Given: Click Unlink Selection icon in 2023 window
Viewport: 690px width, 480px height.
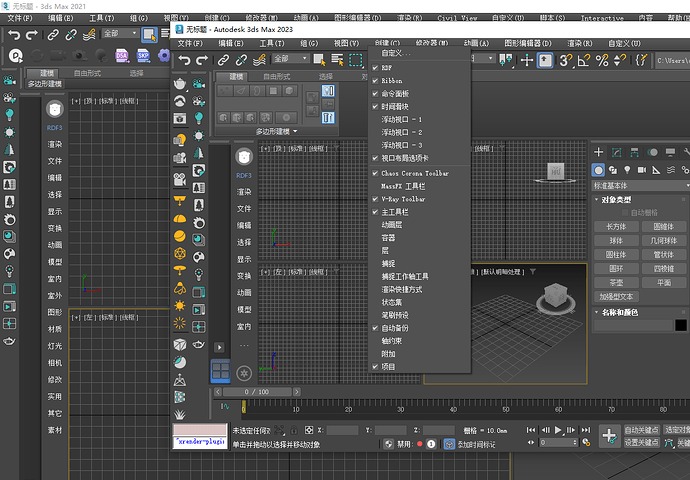Looking at the screenshot, I should pyautogui.click(x=241, y=60).
